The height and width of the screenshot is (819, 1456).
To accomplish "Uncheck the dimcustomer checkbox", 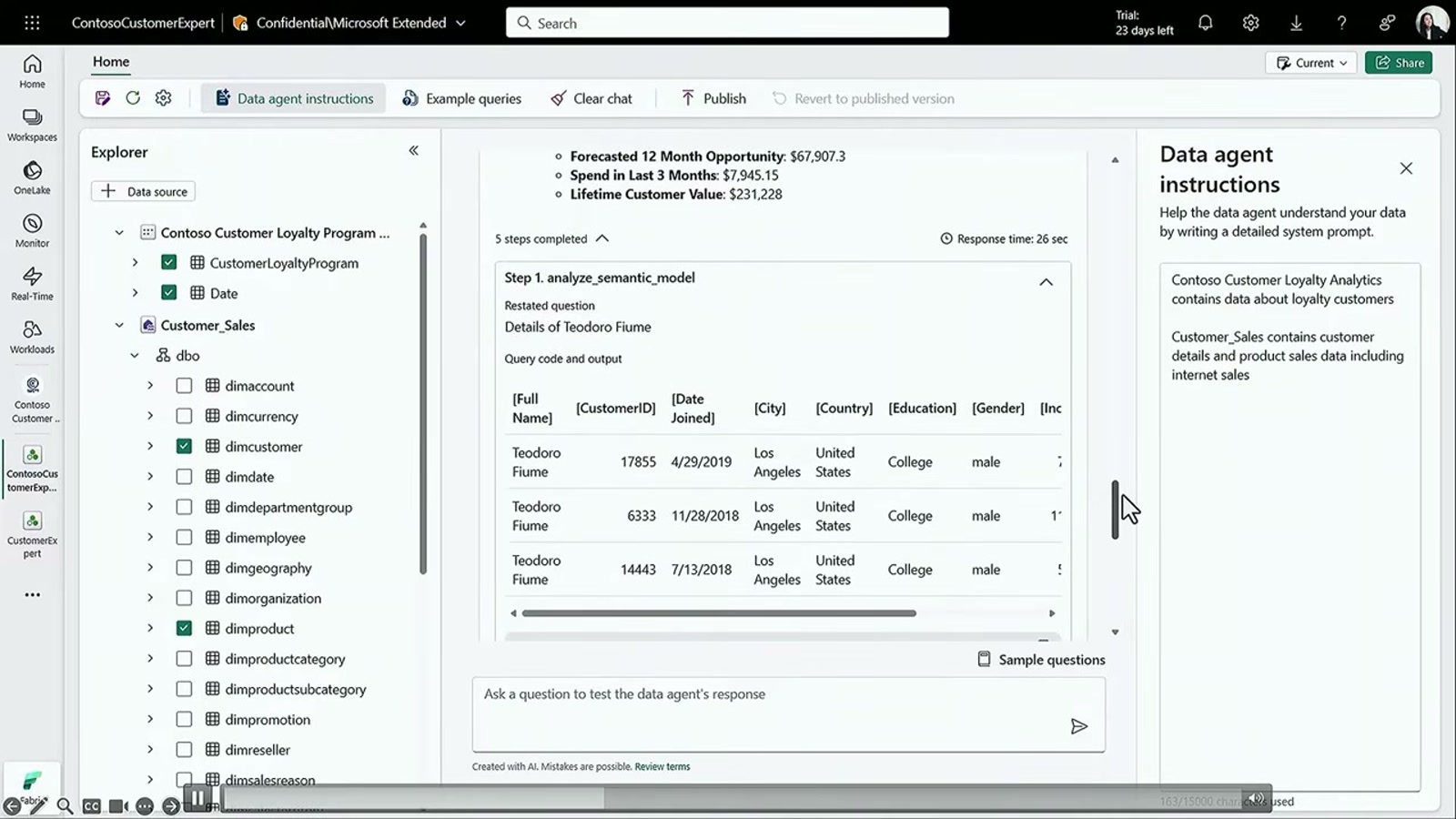I will [x=184, y=446].
